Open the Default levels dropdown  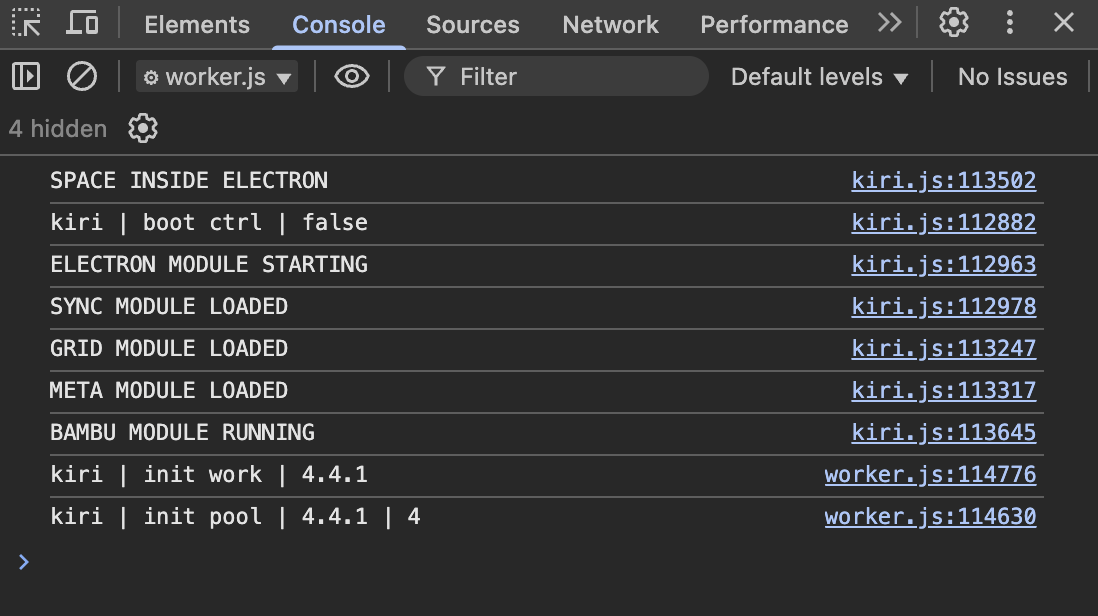[x=819, y=77]
